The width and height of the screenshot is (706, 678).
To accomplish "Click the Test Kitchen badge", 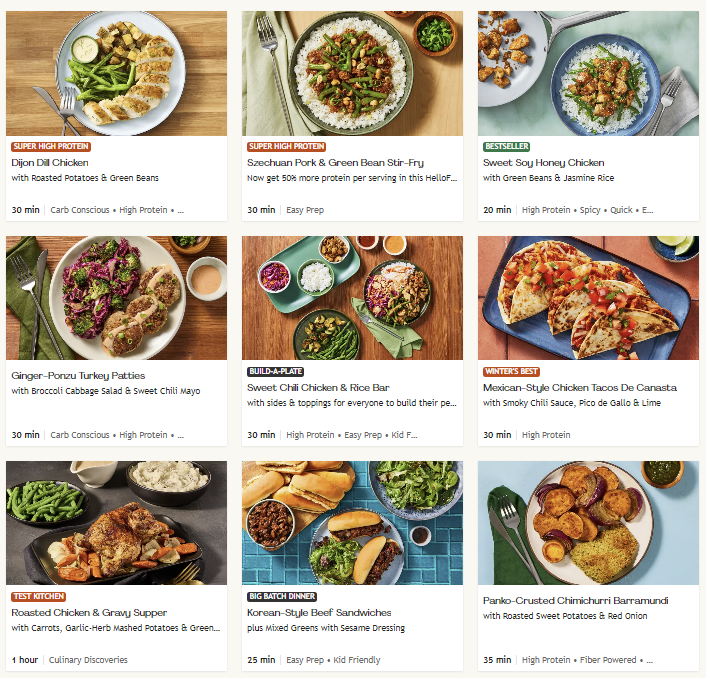I will point(38,596).
